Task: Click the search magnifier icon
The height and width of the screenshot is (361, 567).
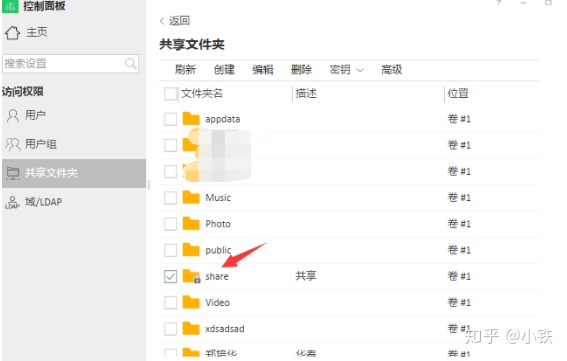Action: [130, 64]
